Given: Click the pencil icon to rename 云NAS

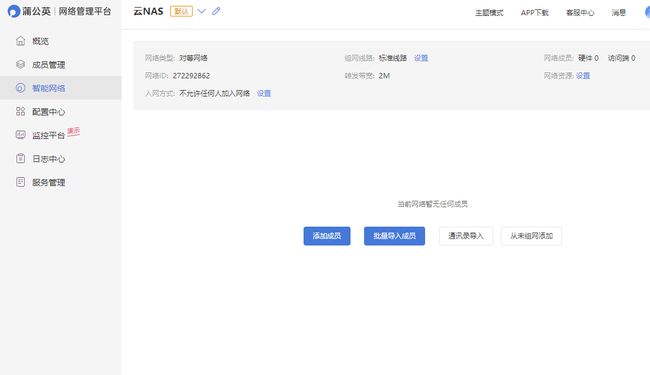Looking at the screenshot, I should [x=216, y=11].
